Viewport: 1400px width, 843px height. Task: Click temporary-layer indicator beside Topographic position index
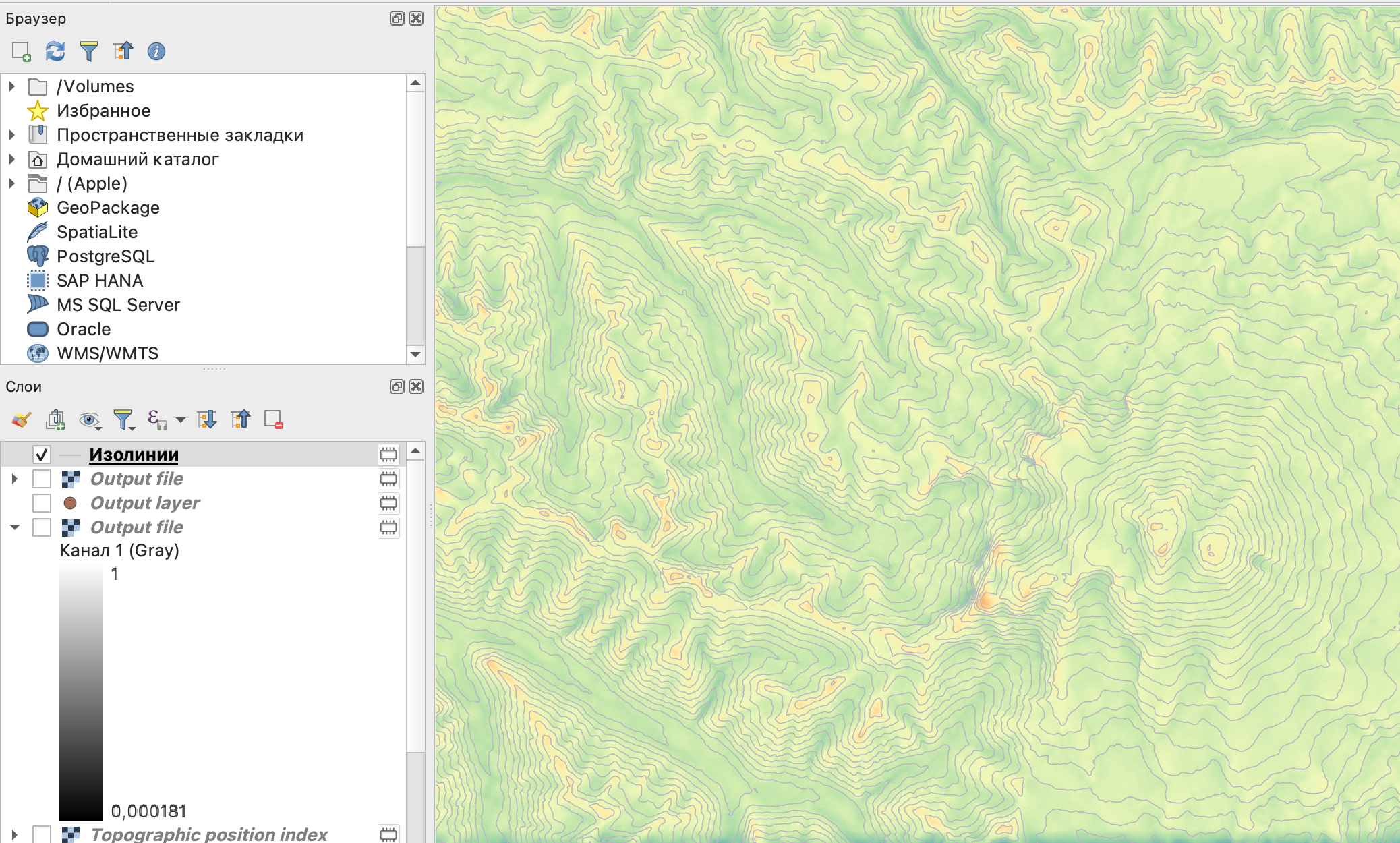(388, 834)
